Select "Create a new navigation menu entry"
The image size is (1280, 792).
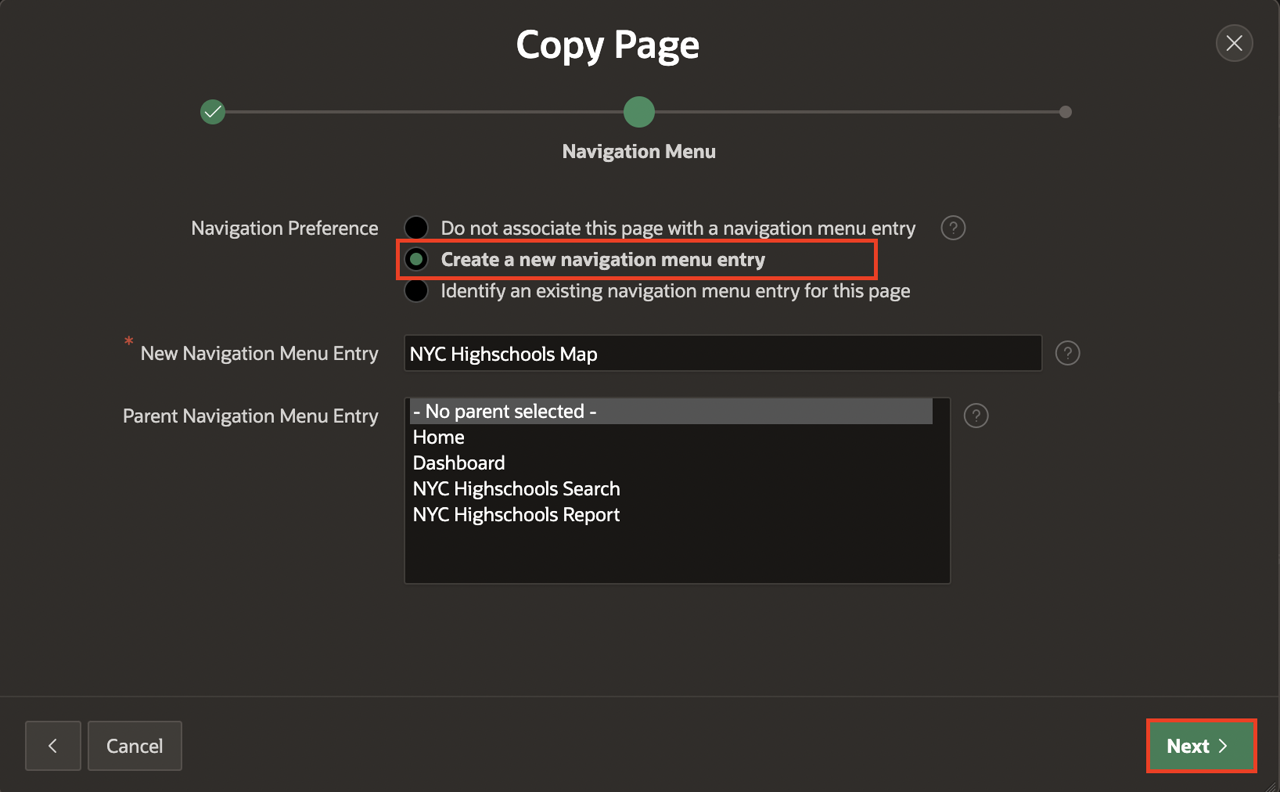click(416, 260)
